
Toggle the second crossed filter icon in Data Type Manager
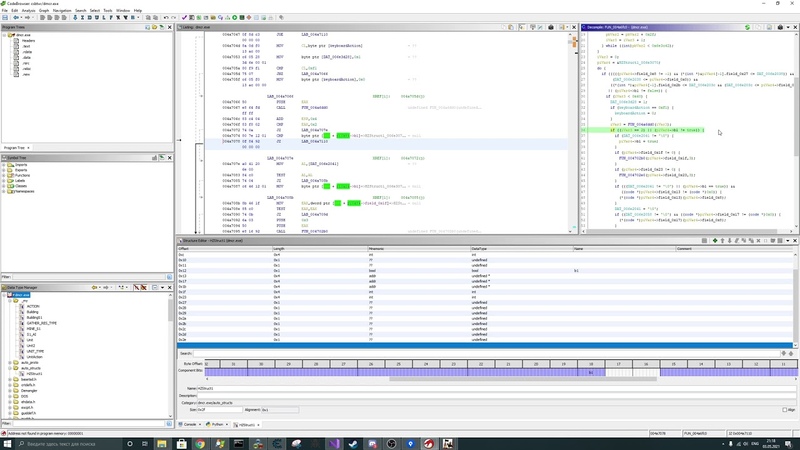[144, 287]
